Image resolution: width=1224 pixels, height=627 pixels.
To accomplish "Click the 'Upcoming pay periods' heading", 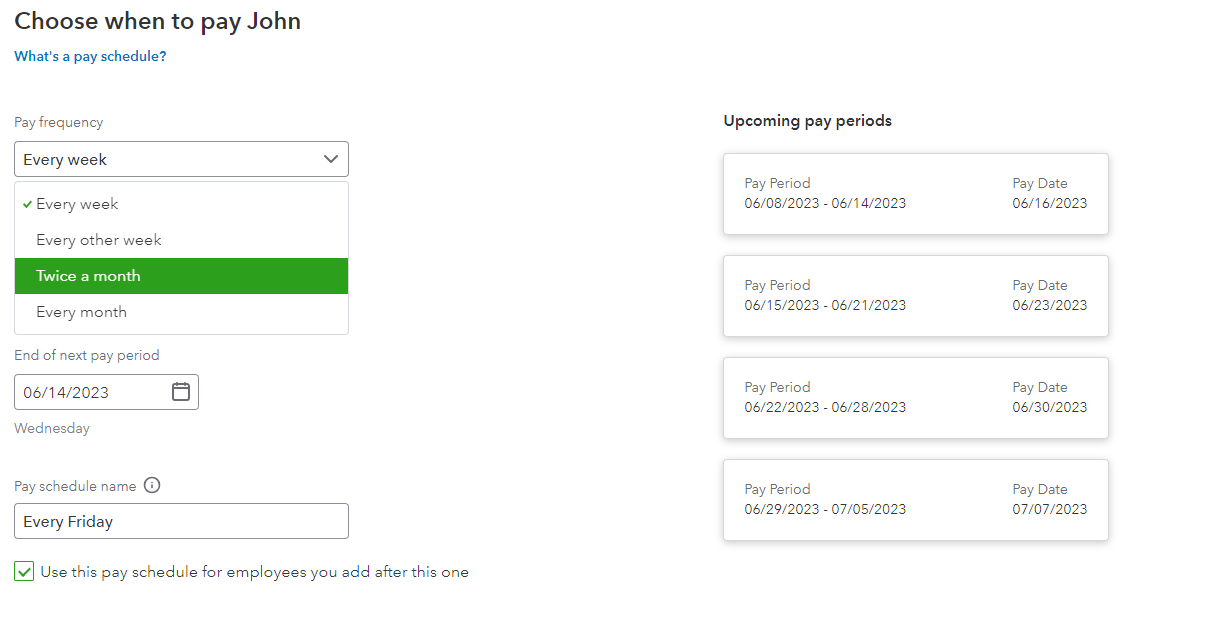I will (807, 121).
